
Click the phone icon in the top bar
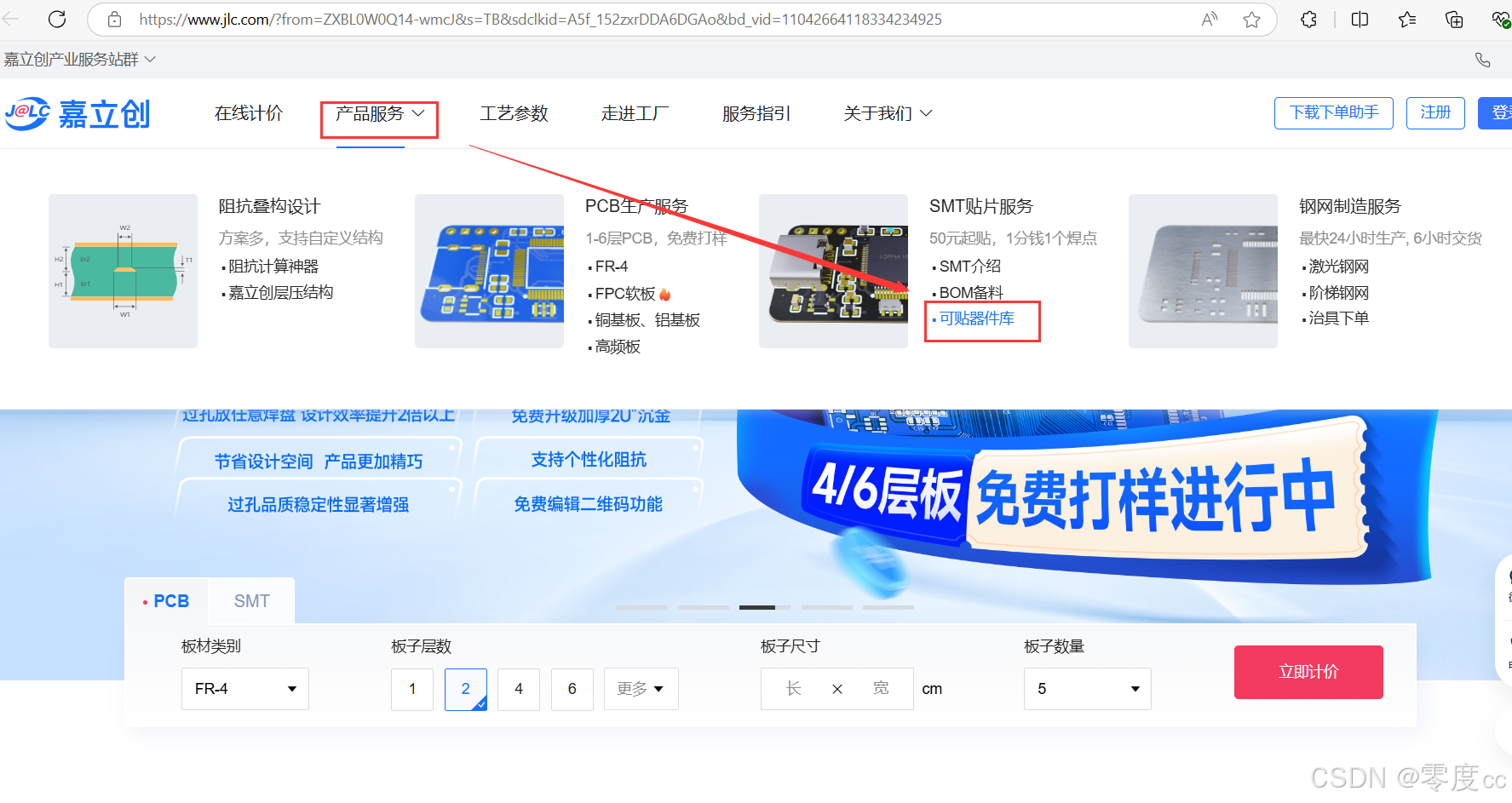(x=1483, y=60)
